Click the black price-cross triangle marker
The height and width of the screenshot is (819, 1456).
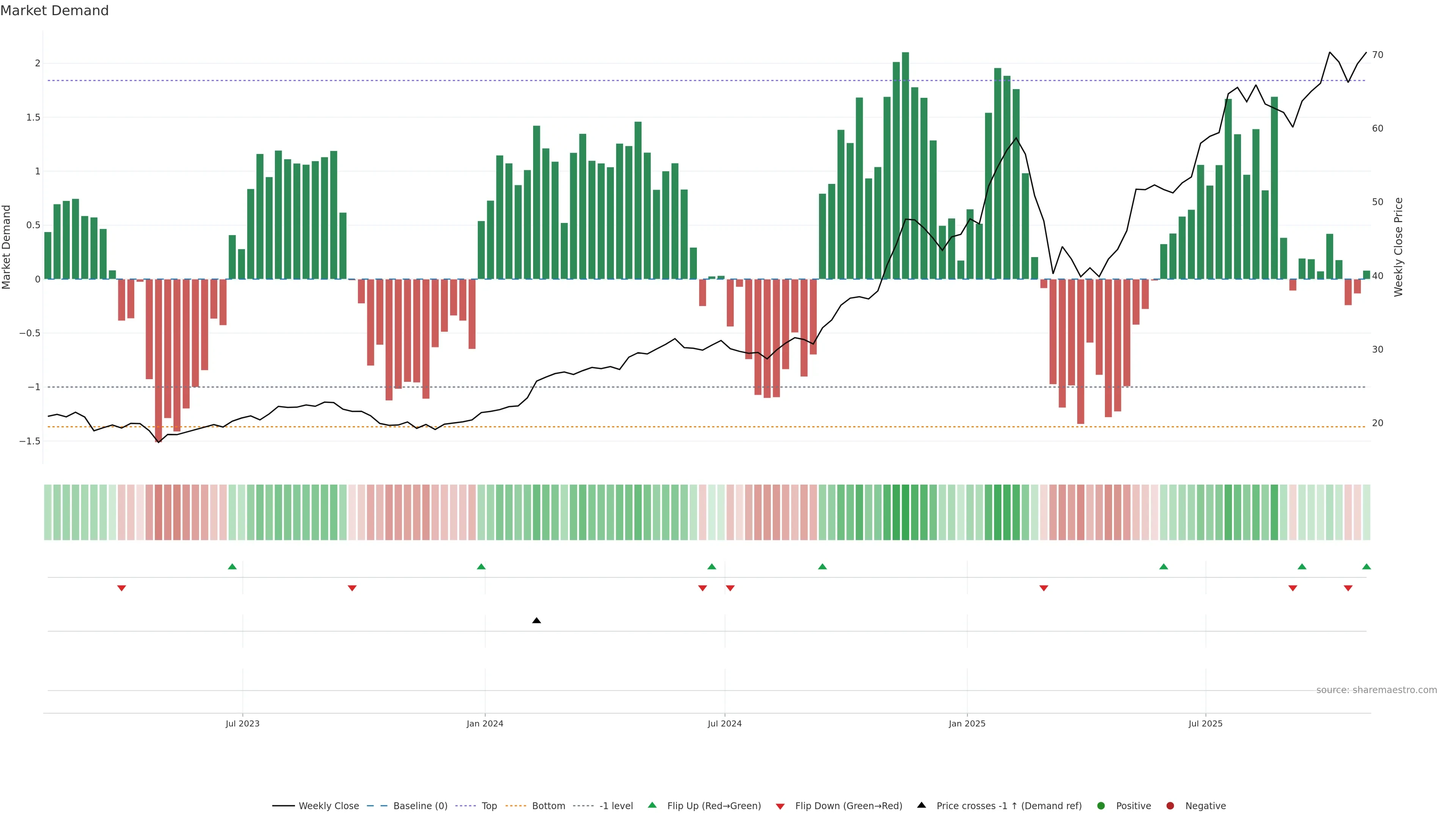tap(537, 621)
